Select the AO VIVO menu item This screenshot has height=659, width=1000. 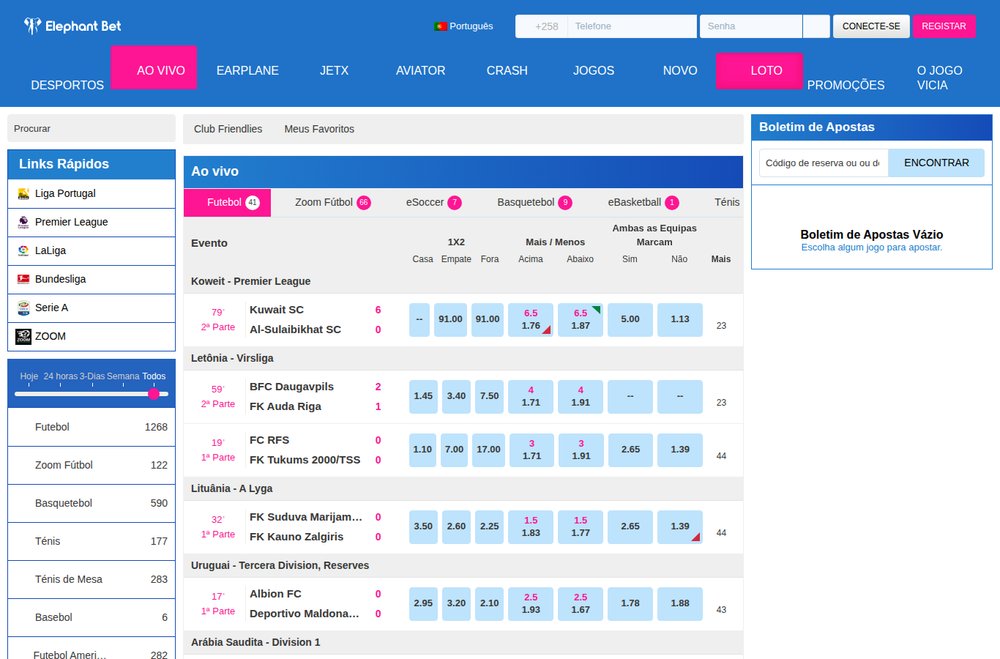(x=154, y=67)
